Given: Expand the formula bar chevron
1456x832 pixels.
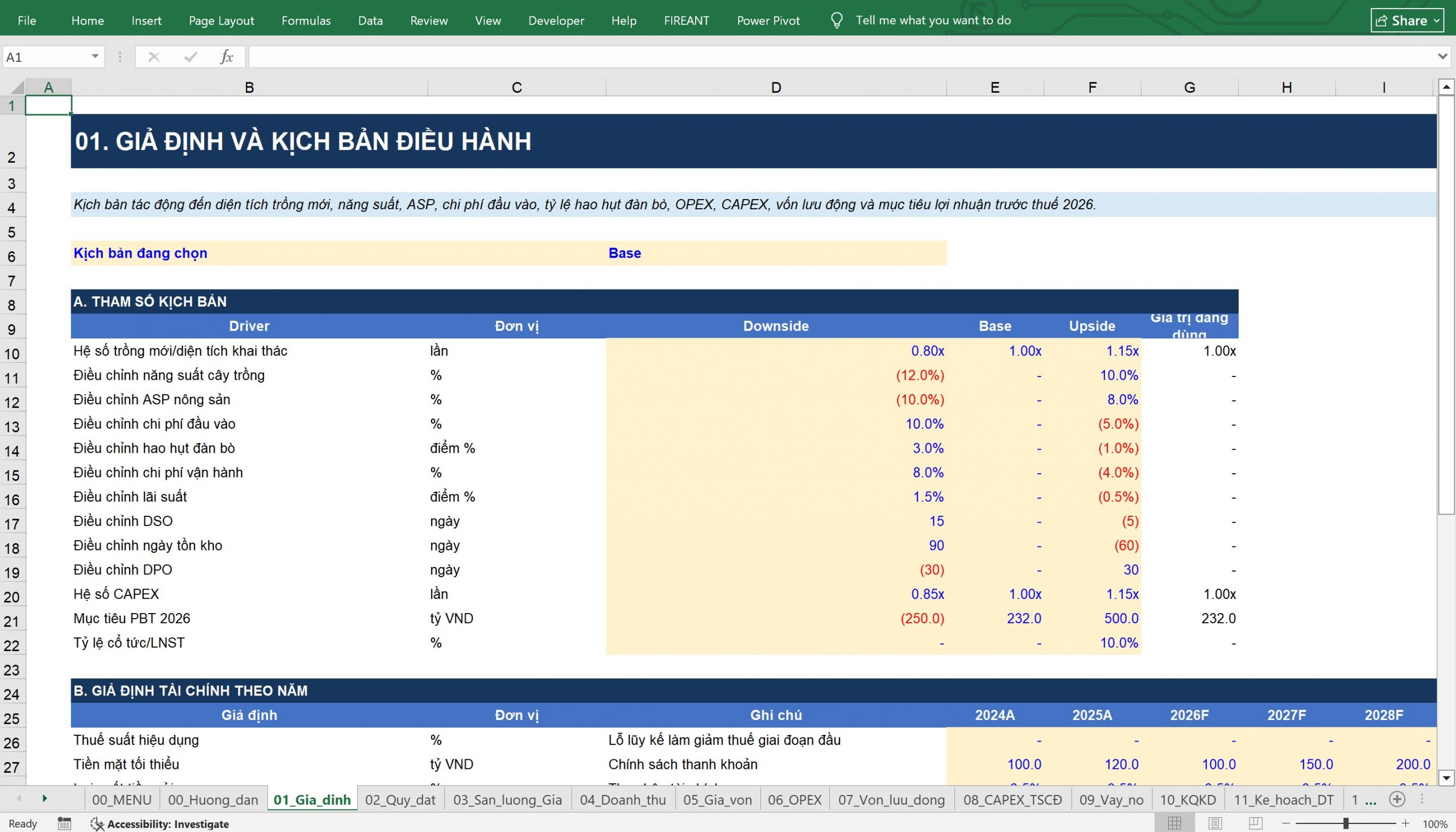Looking at the screenshot, I should click(1442, 56).
